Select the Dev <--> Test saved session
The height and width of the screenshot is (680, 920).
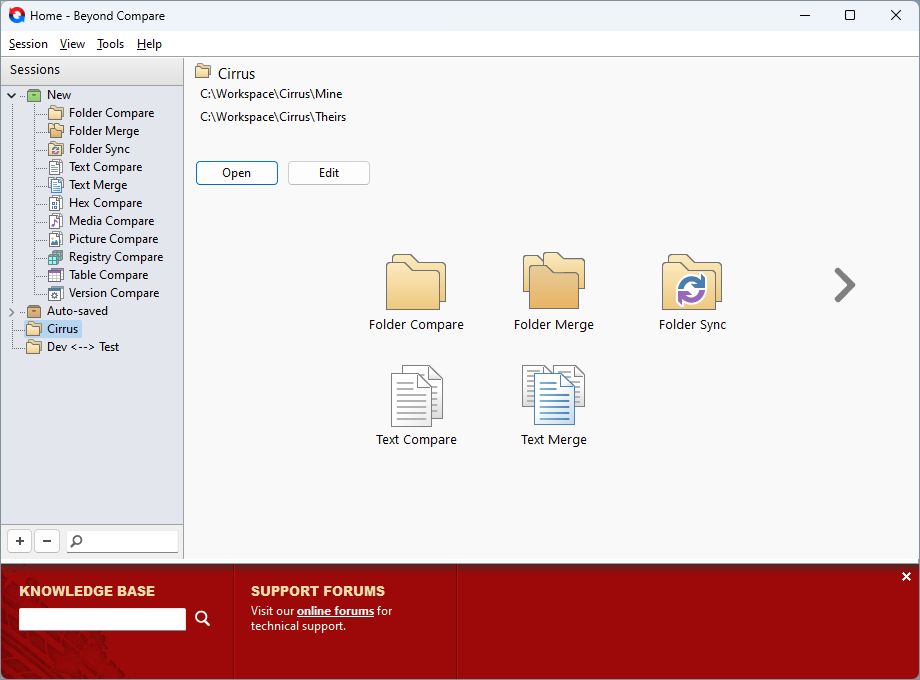click(x=82, y=347)
